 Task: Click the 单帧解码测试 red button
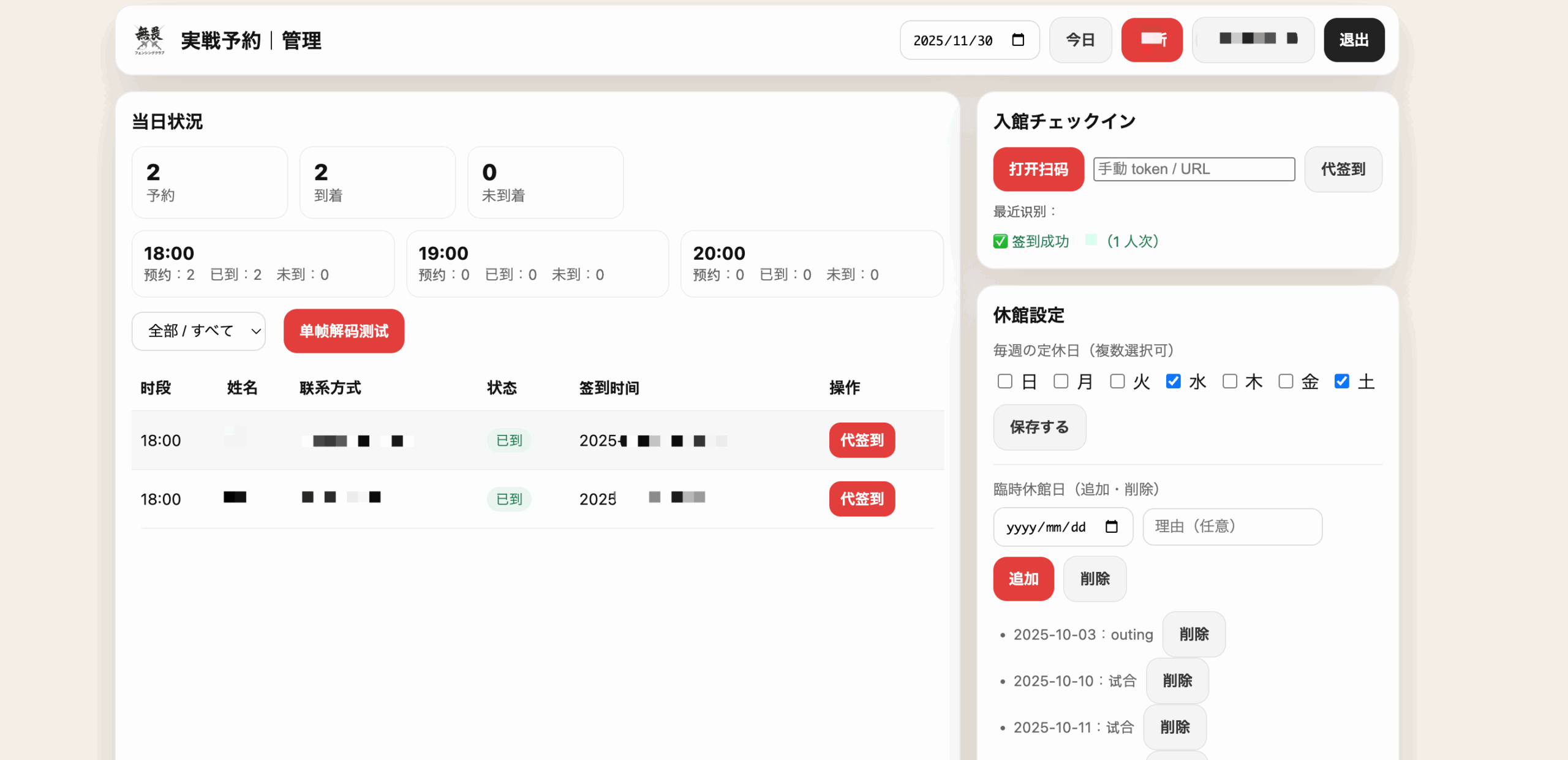coord(344,331)
